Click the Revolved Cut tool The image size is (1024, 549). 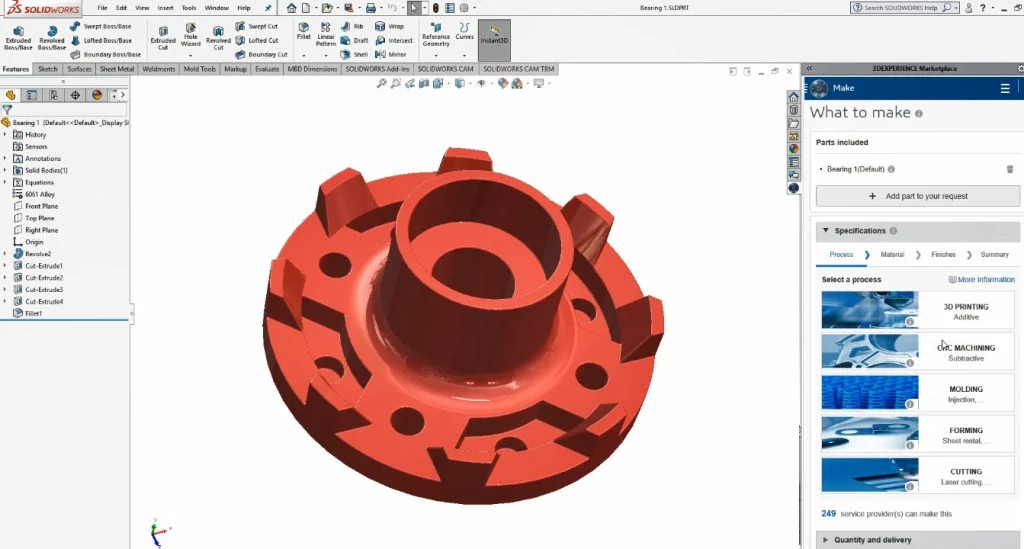(x=218, y=37)
